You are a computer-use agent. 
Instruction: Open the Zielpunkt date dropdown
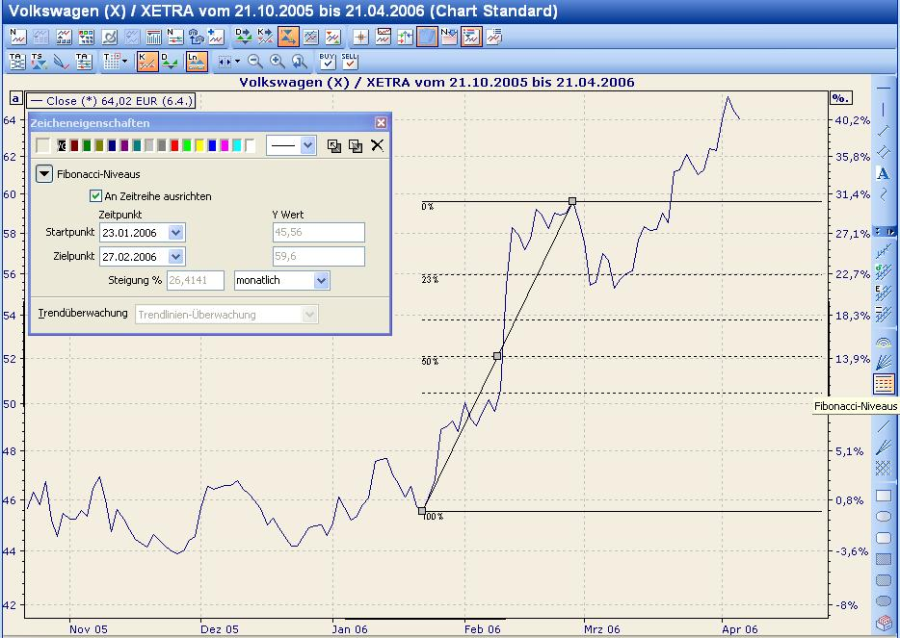point(176,256)
